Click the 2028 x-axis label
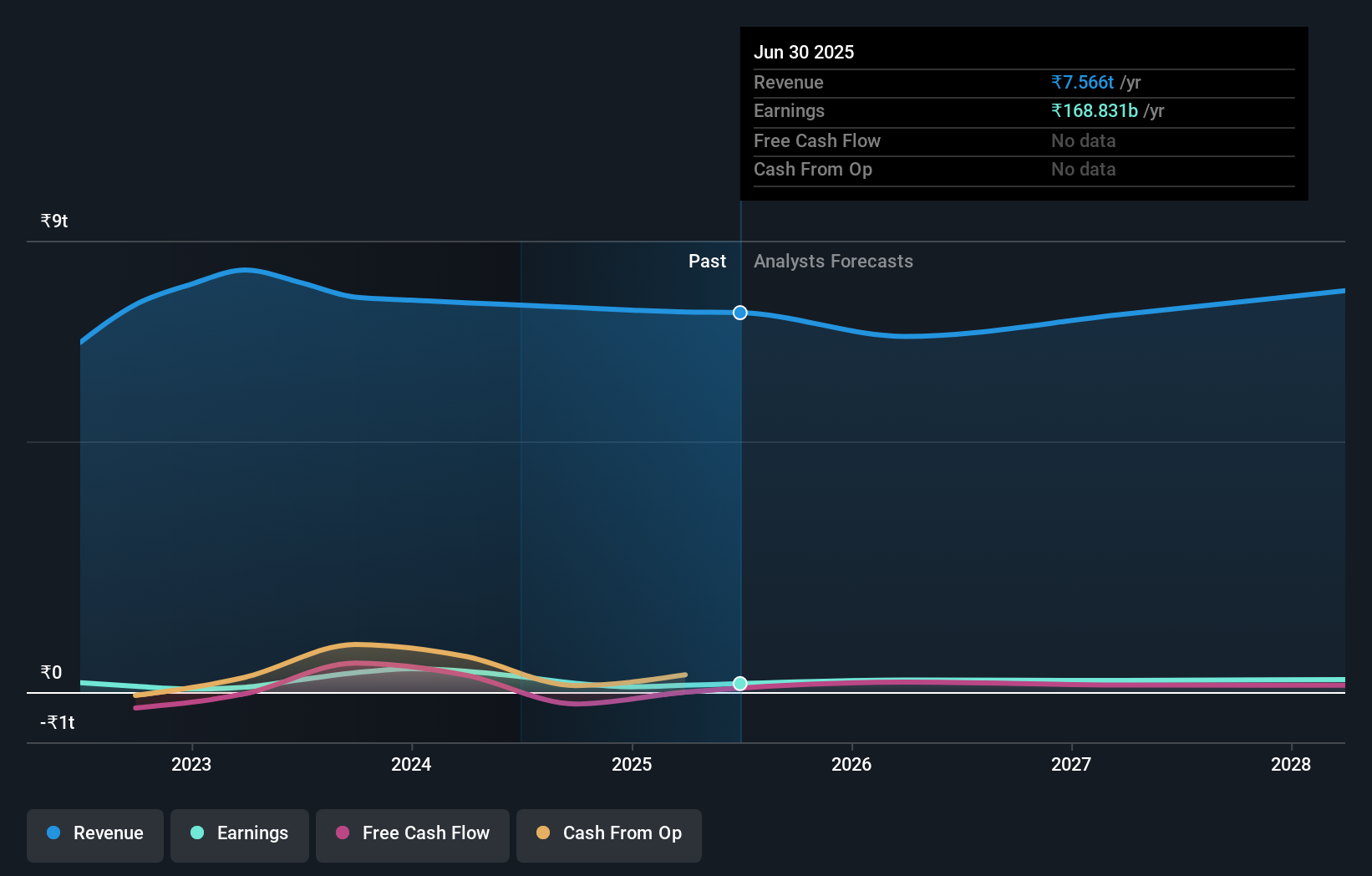1372x876 pixels. (1291, 764)
